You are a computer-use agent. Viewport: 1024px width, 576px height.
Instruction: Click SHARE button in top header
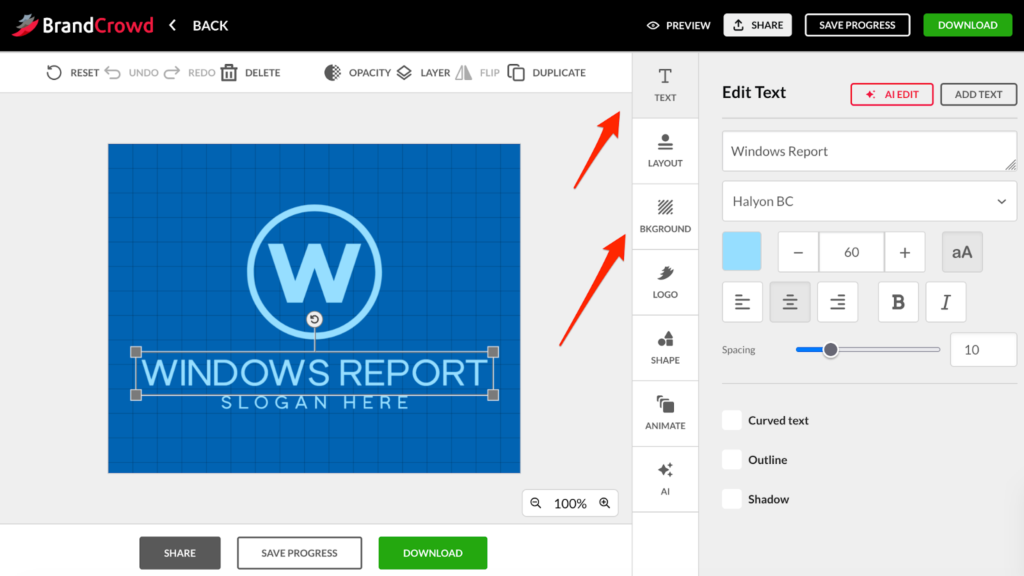[758, 25]
